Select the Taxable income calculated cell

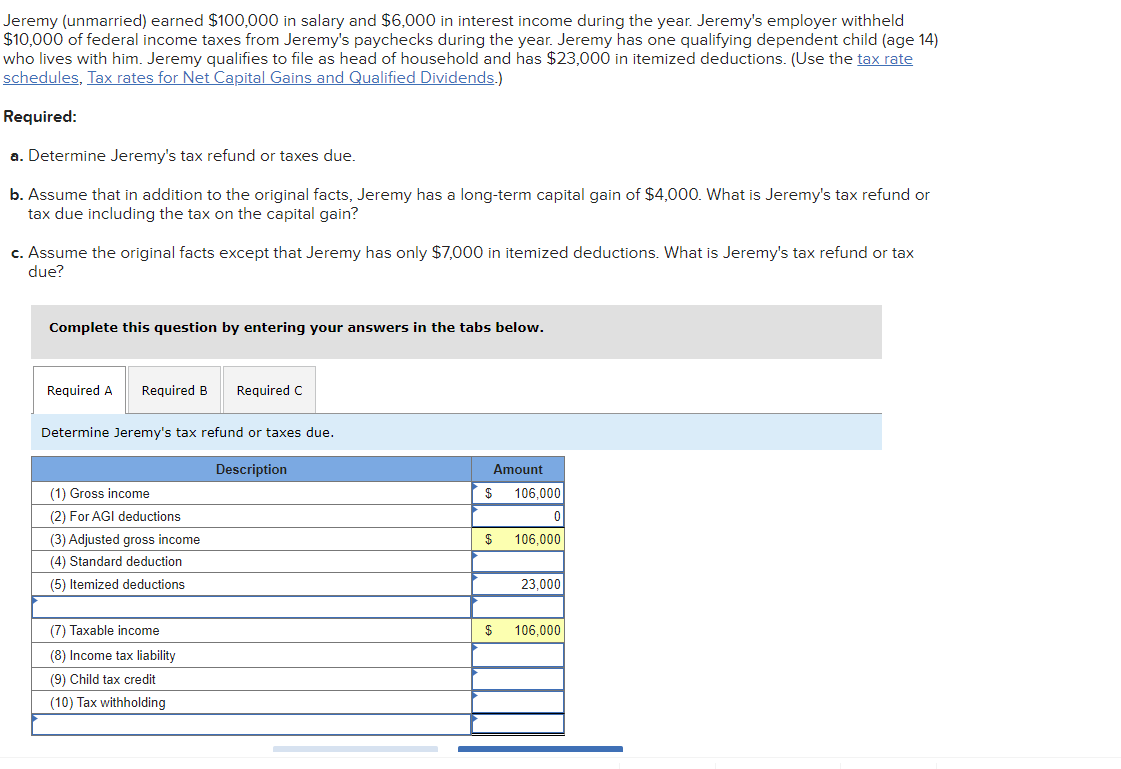pos(518,630)
